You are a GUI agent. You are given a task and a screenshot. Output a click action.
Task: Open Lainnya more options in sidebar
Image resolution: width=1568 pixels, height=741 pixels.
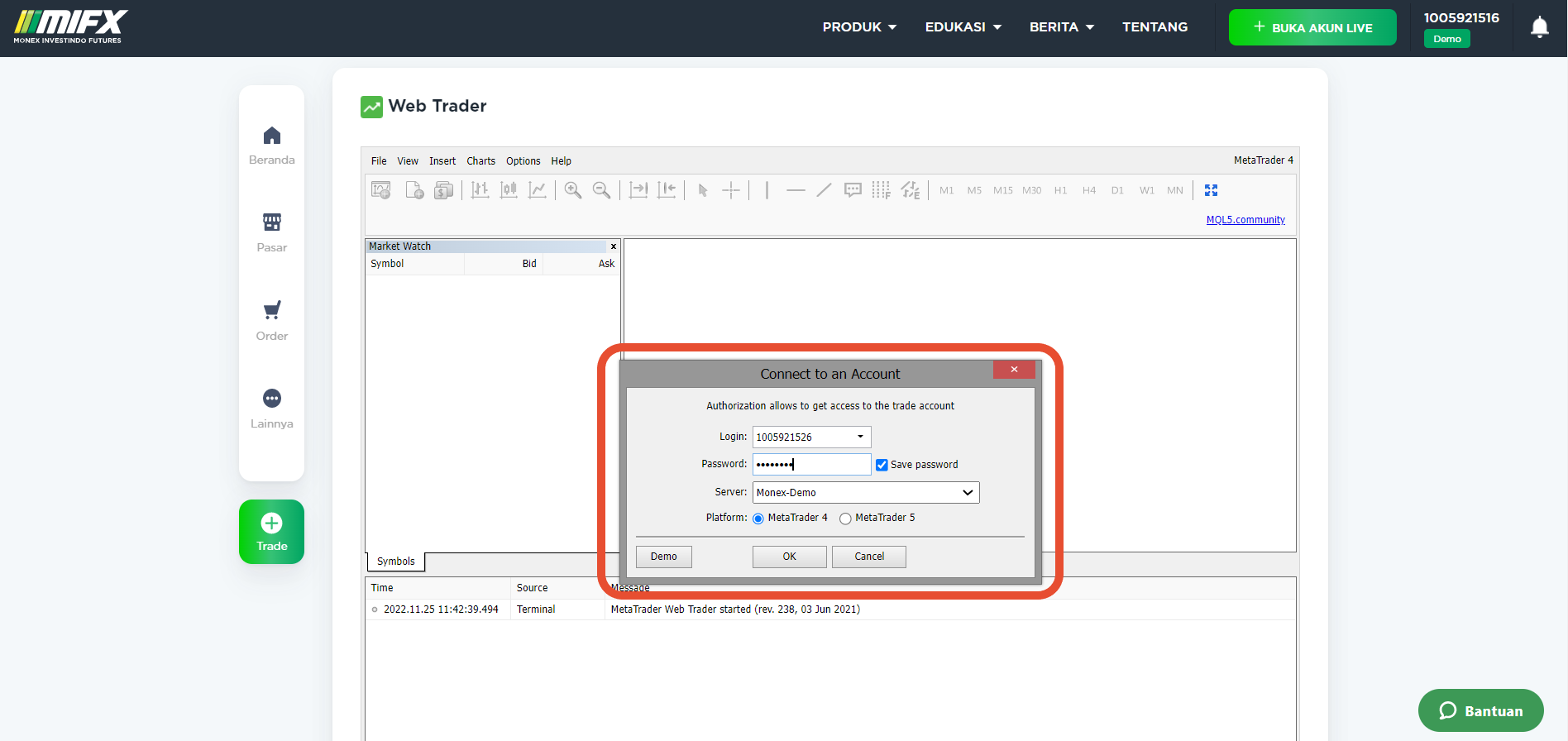click(271, 409)
